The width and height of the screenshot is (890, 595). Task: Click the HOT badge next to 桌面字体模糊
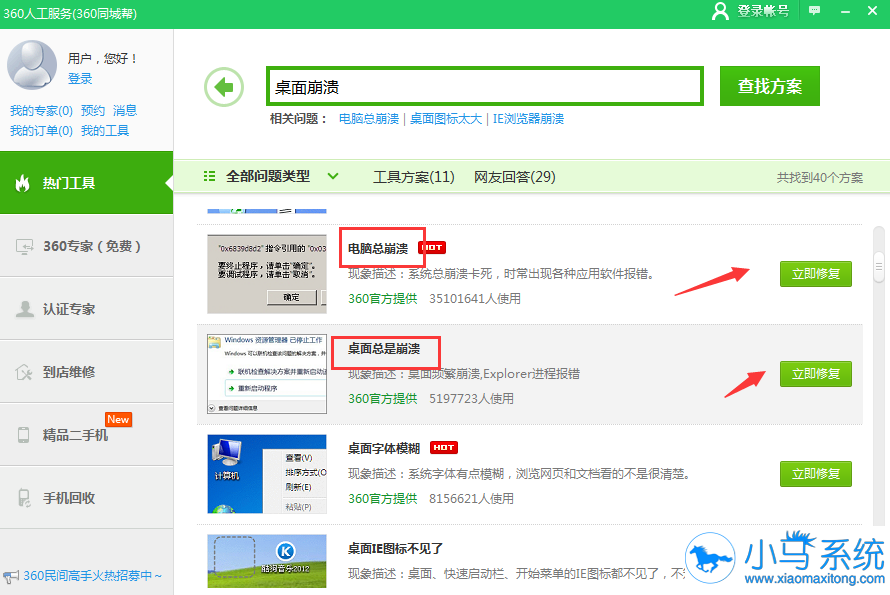coord(444,448)
